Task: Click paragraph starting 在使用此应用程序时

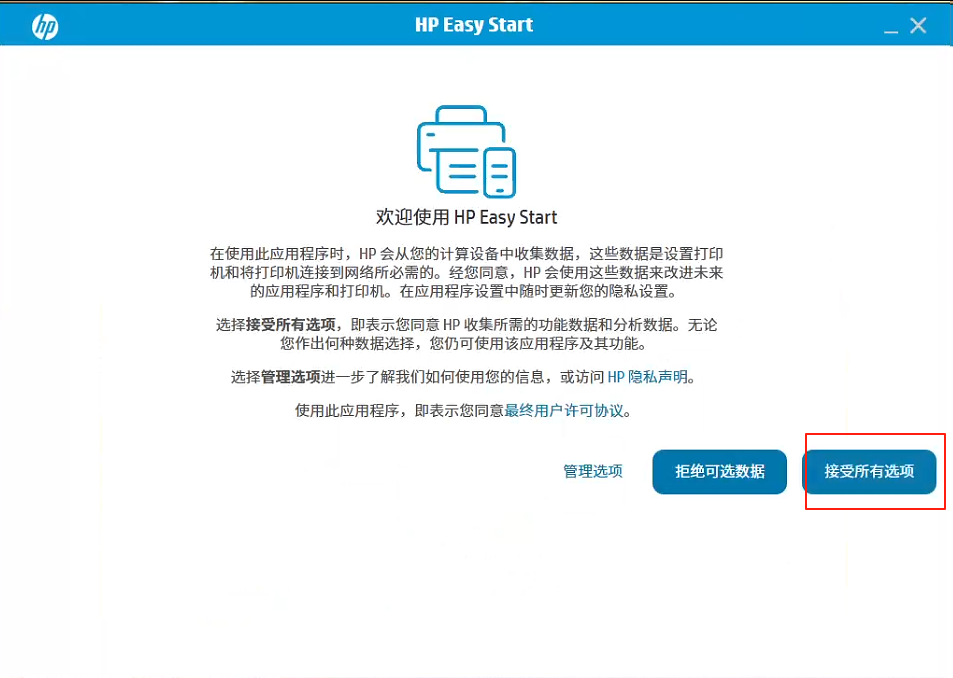Action: click(466, 272)
